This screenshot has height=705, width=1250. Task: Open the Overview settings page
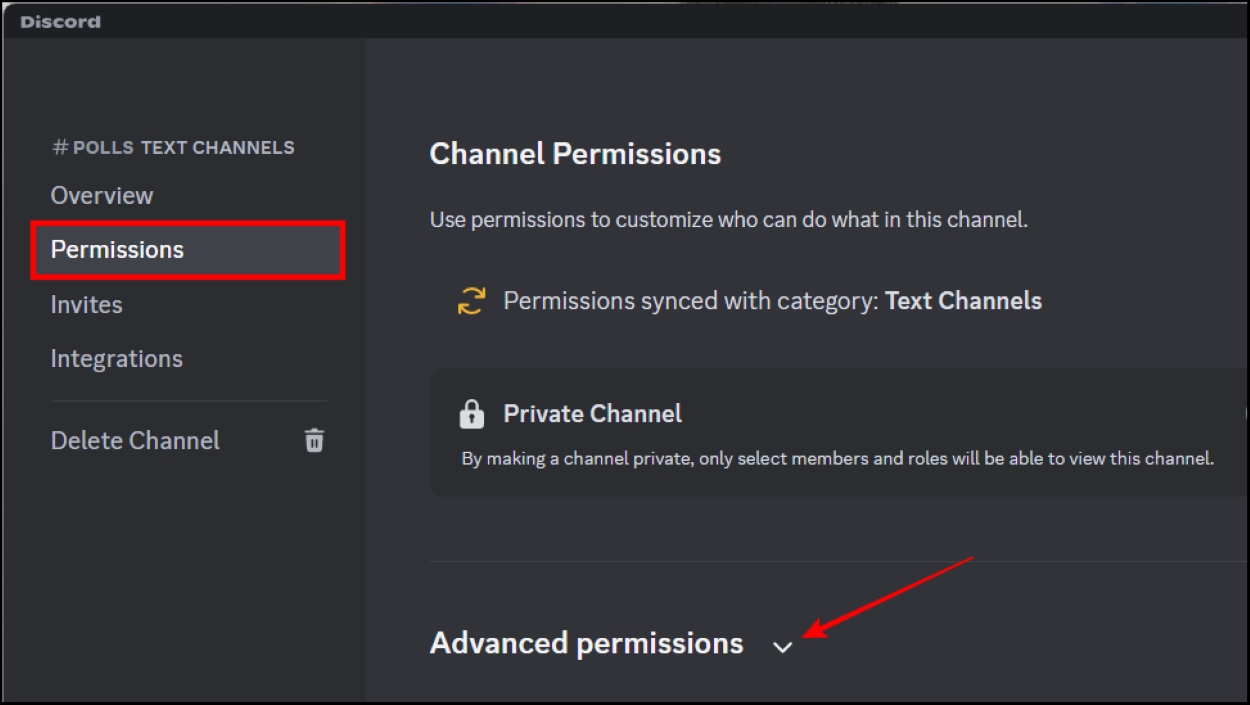101,194
